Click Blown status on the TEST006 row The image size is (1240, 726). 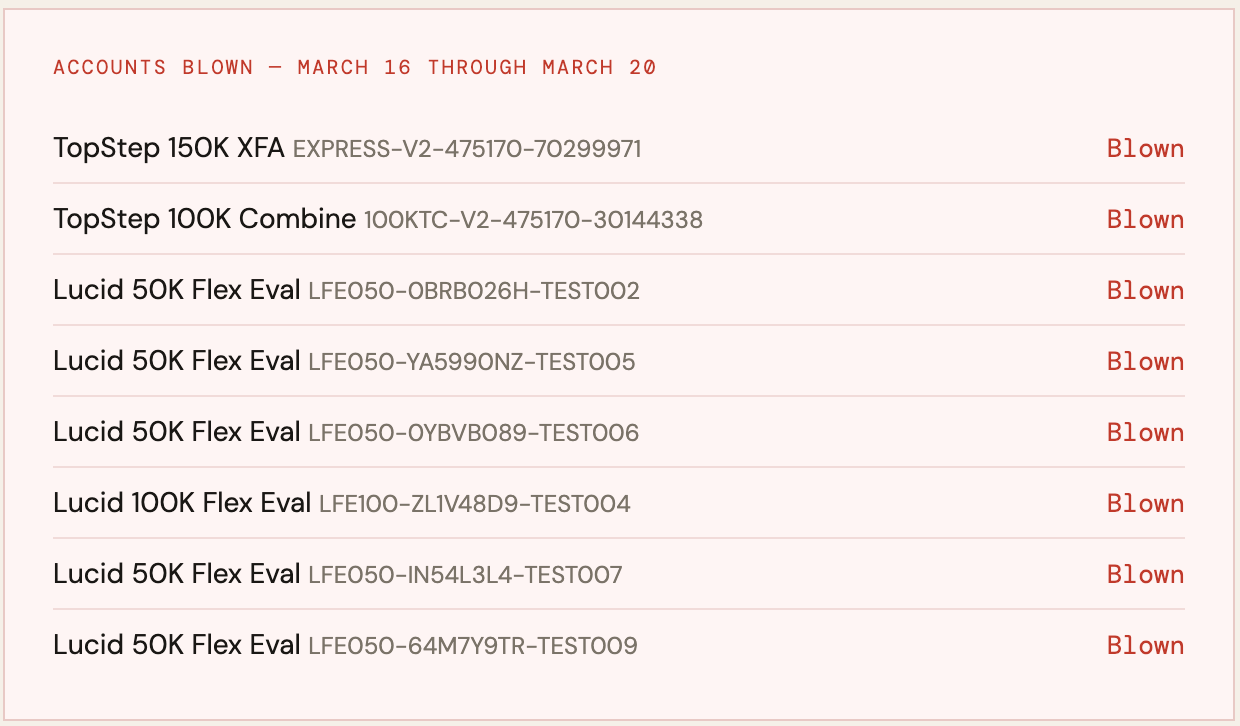click(x=1145, y=433)
